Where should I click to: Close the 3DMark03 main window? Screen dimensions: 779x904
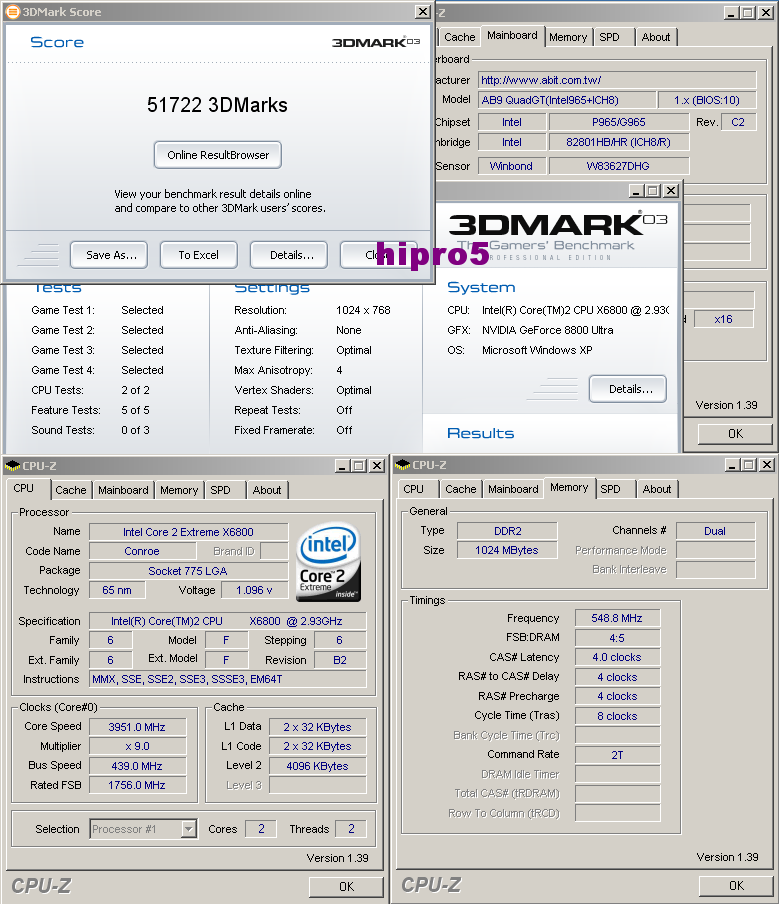[671, 190]
